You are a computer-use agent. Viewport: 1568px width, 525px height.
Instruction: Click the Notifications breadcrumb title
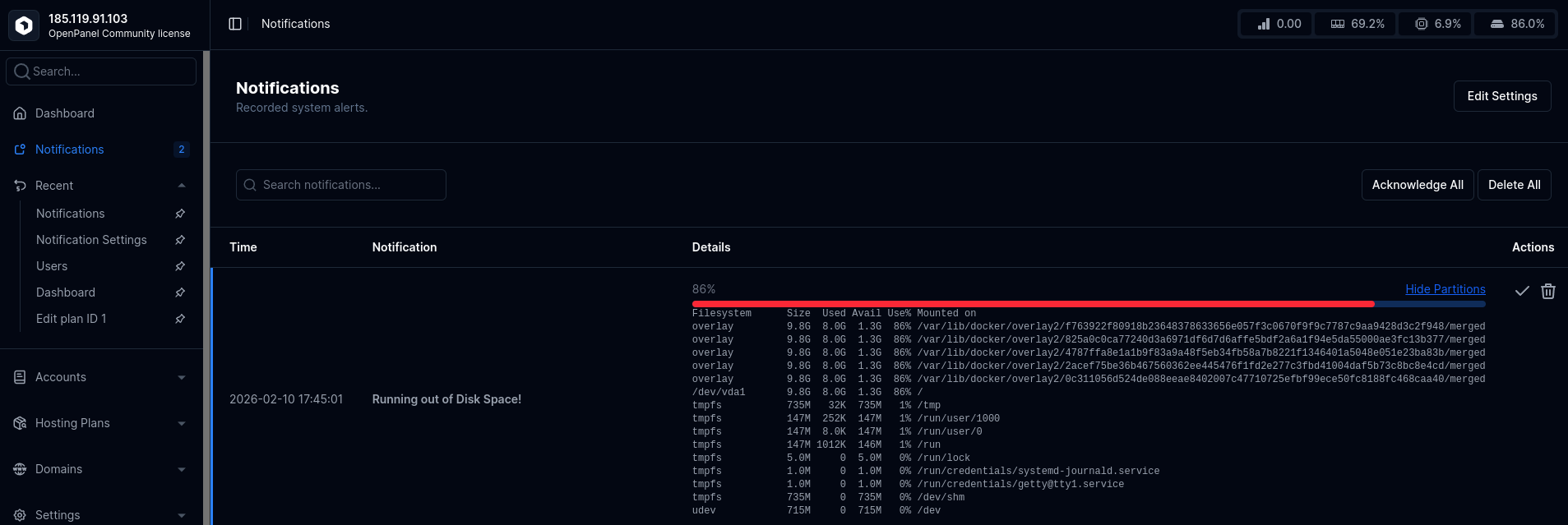(296, 24)
